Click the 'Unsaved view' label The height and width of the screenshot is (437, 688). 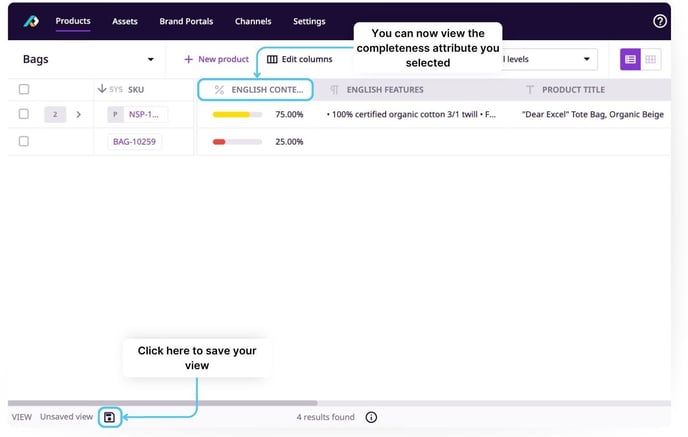[66, 417]
